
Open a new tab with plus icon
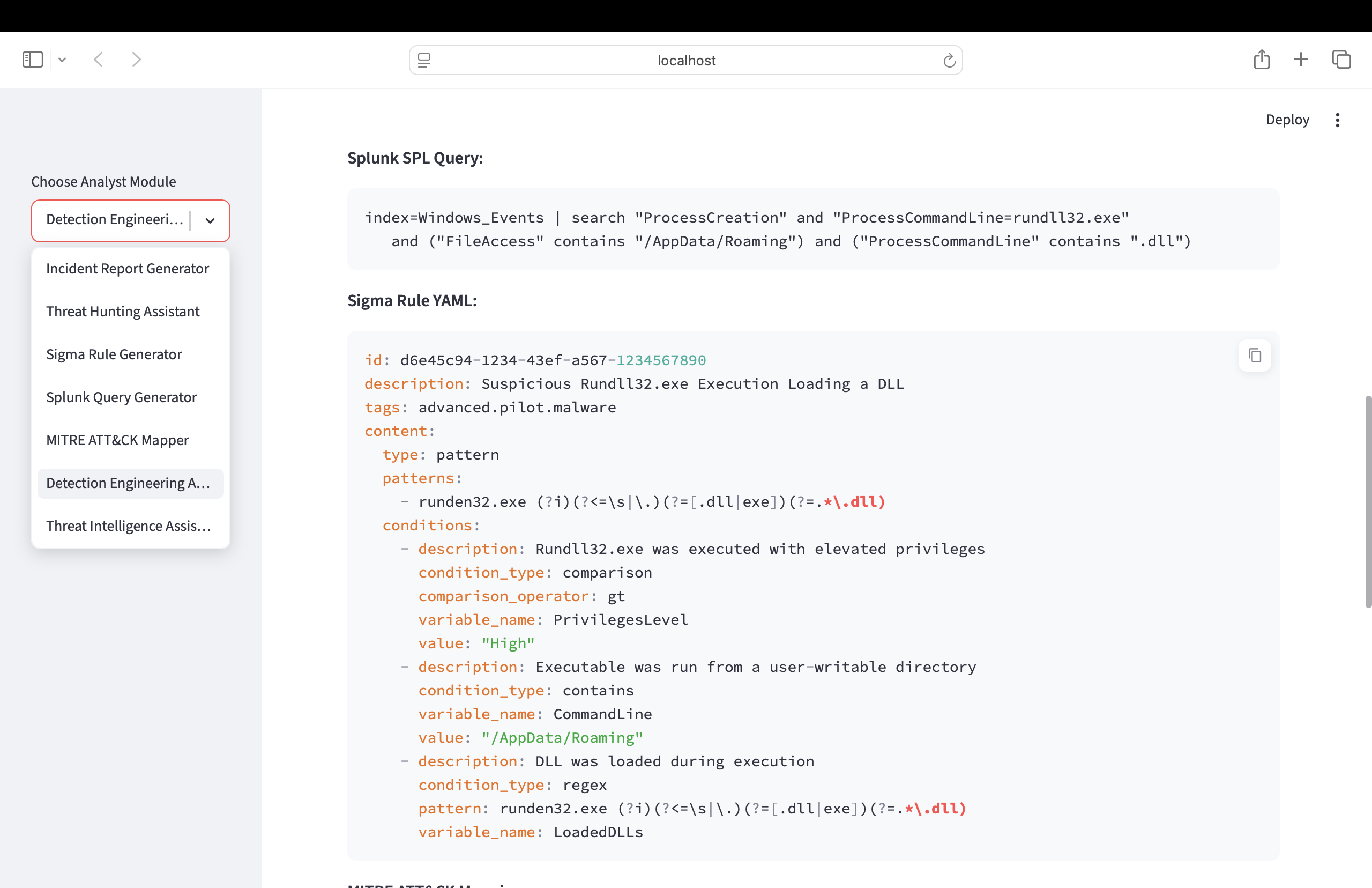coord(1301,60)
